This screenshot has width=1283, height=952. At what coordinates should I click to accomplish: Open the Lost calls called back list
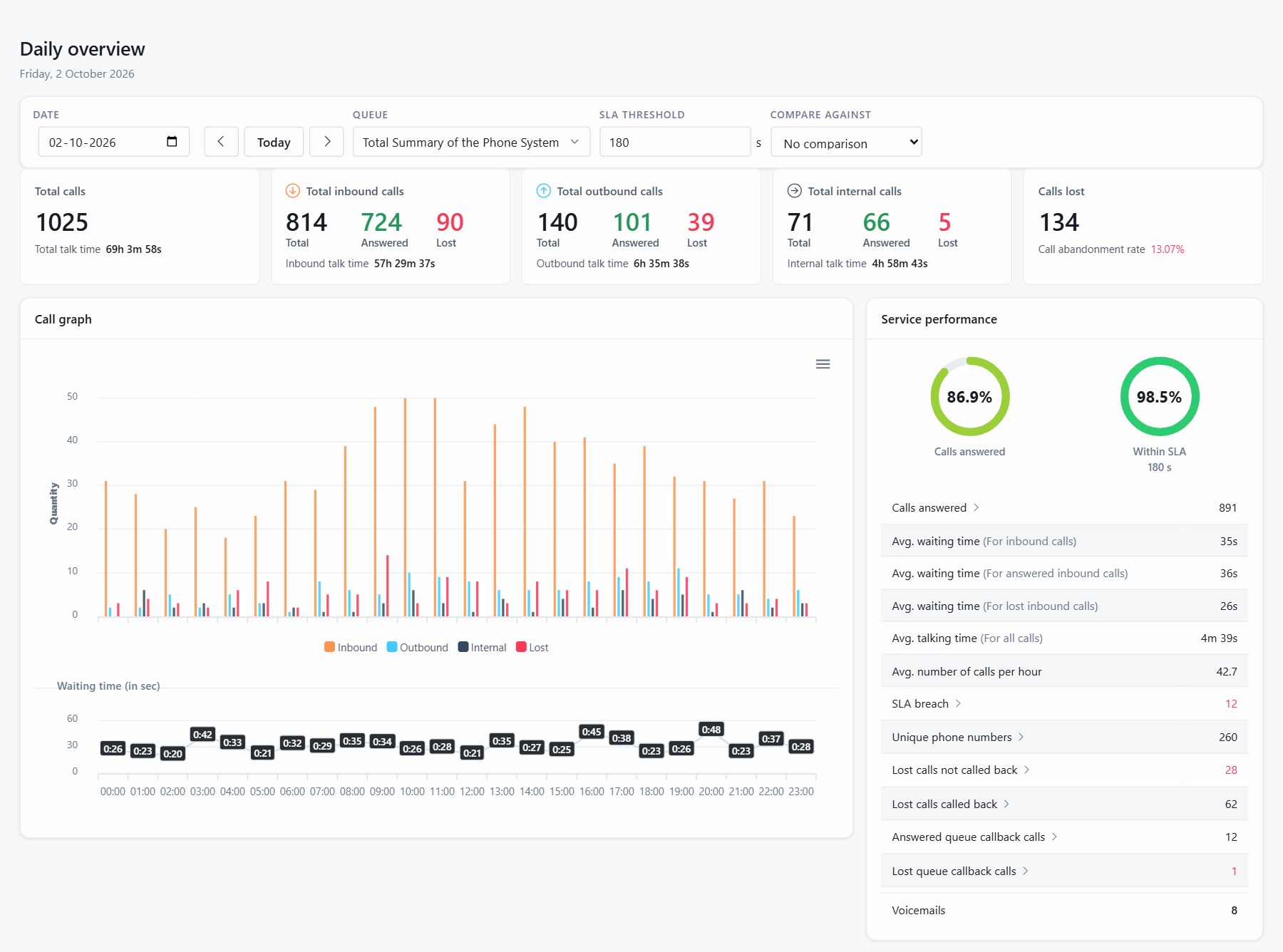[x=1064, y=804]
